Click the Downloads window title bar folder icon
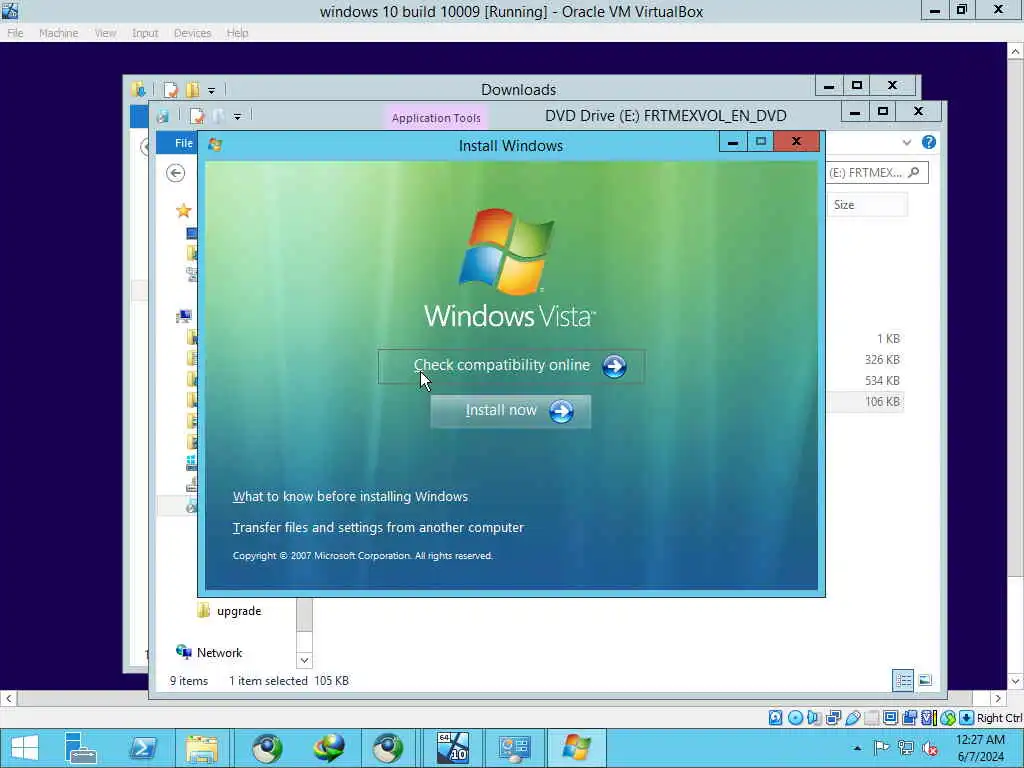1024x768 pixels. point(138,89)
